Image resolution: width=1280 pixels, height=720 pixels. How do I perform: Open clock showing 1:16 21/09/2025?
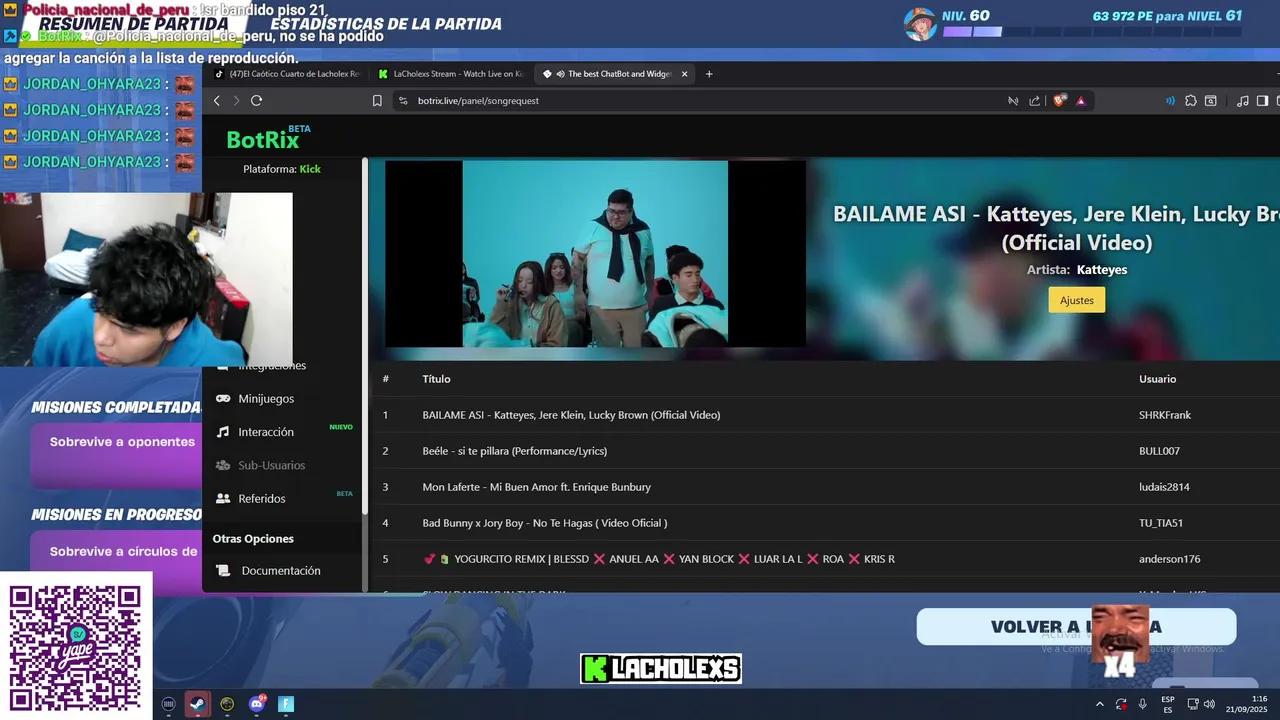tap(1246, 704)
